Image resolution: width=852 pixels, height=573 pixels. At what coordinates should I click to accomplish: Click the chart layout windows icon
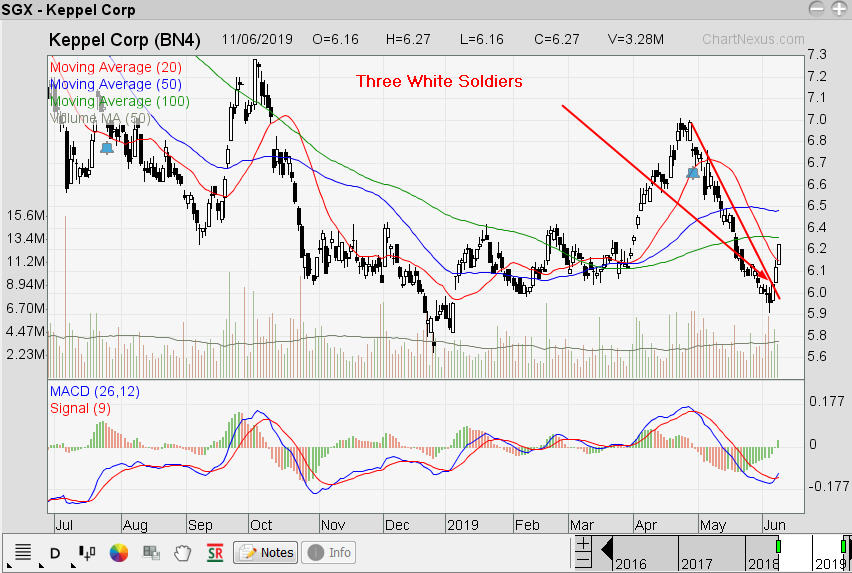pyautogui.click(x=151, y=552)
